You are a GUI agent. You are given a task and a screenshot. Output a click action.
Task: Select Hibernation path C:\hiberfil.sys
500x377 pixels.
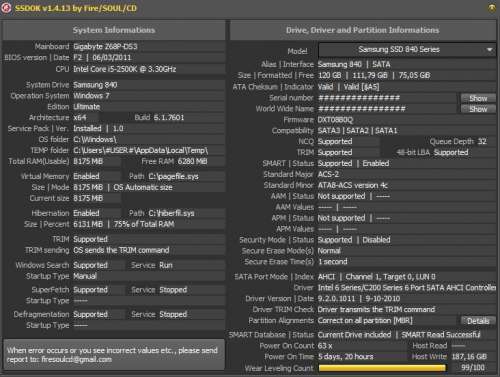pyautogui.click(x=171, y=213)
